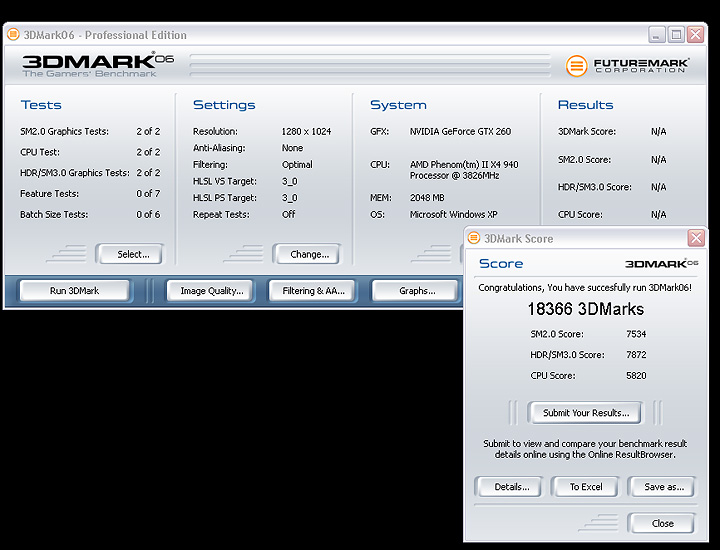Open test selection with Select... button
Image resolution: width=720 pixels, height=550 pixels.
coord(129,254)
